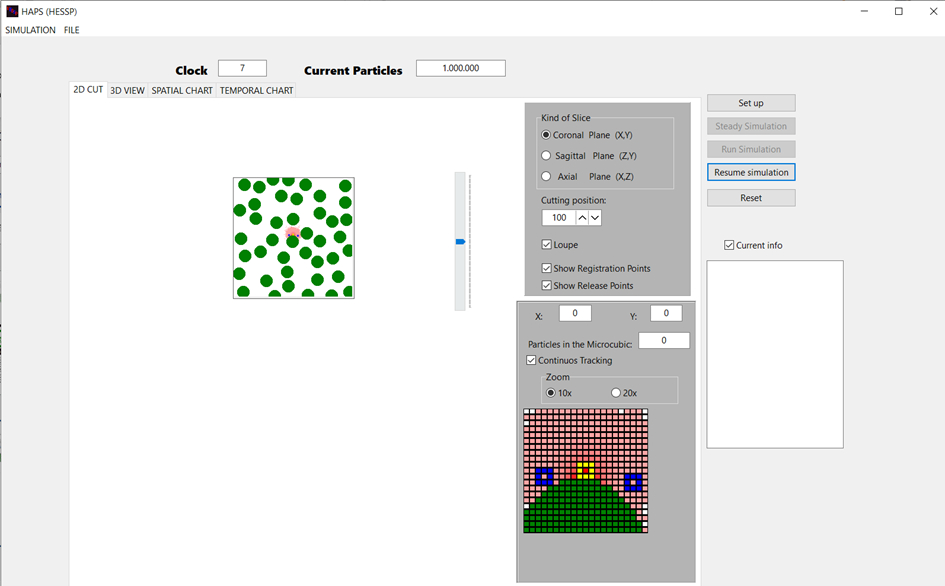
Task: Select the Axial Plane (X,Z) slice
Action: click(546, 177)
